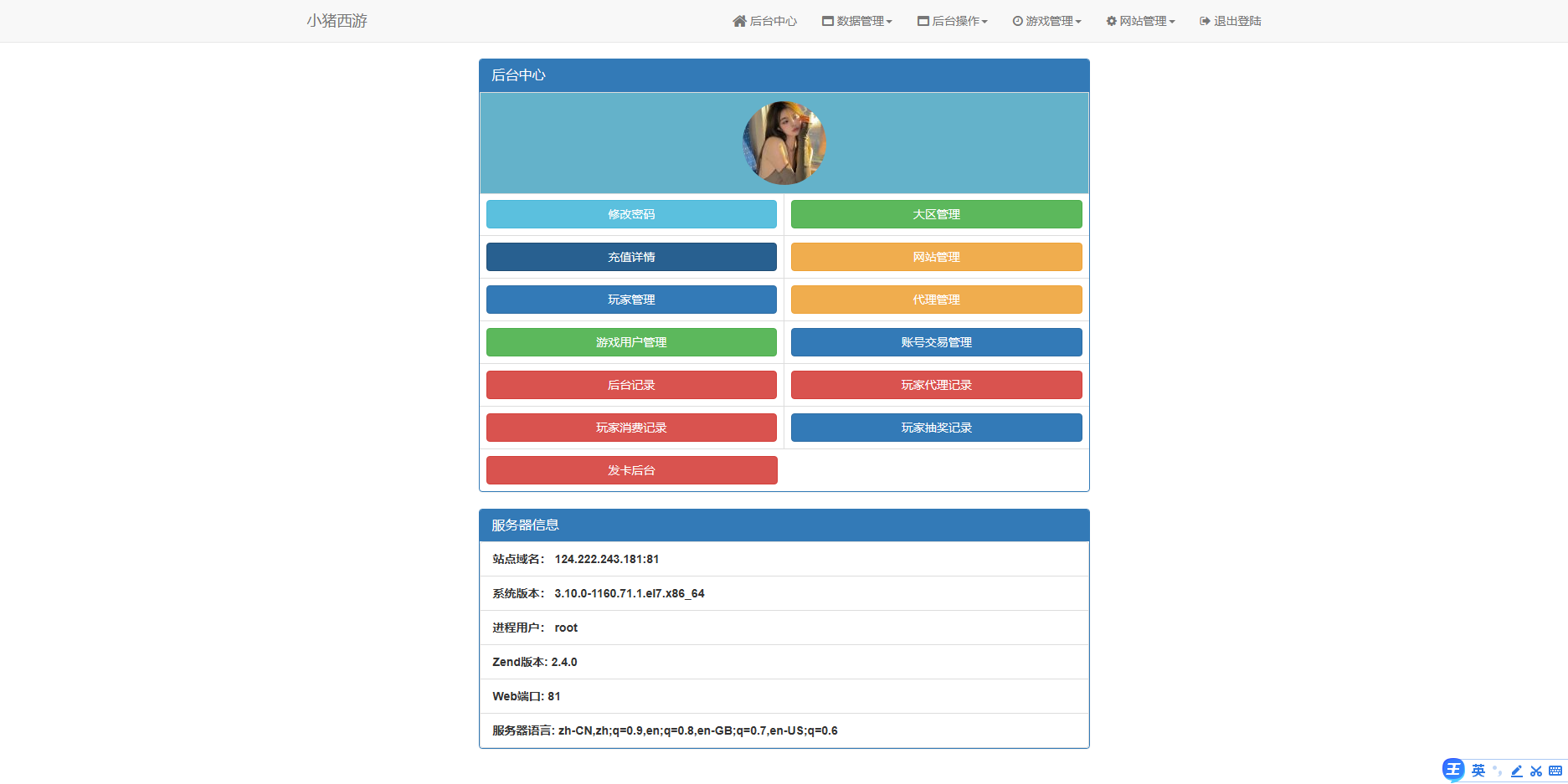Open 发卡后台
1568x784 pixels.
click(x=631, y=470)
